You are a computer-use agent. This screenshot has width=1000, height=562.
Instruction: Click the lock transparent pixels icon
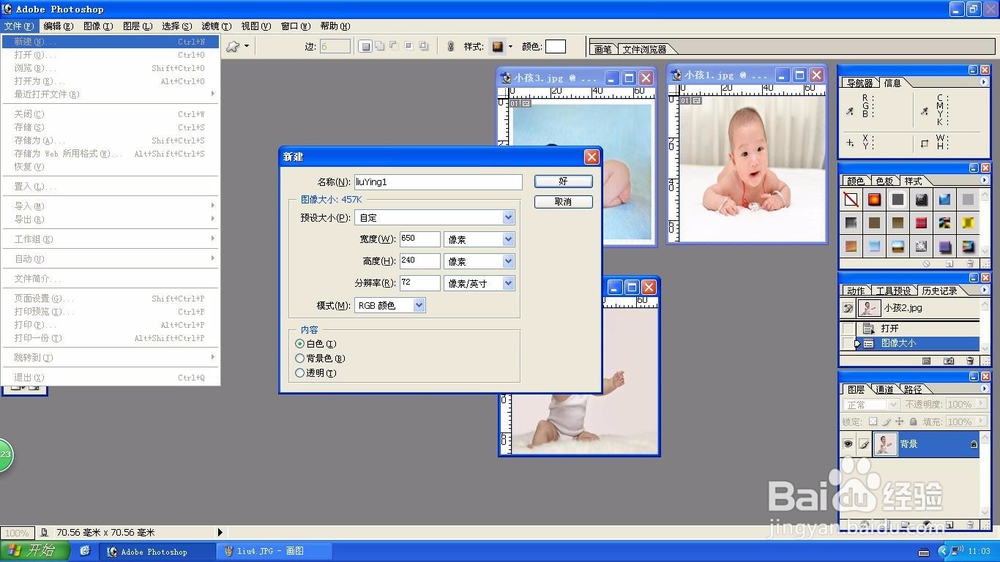click(x=873, y=422)
